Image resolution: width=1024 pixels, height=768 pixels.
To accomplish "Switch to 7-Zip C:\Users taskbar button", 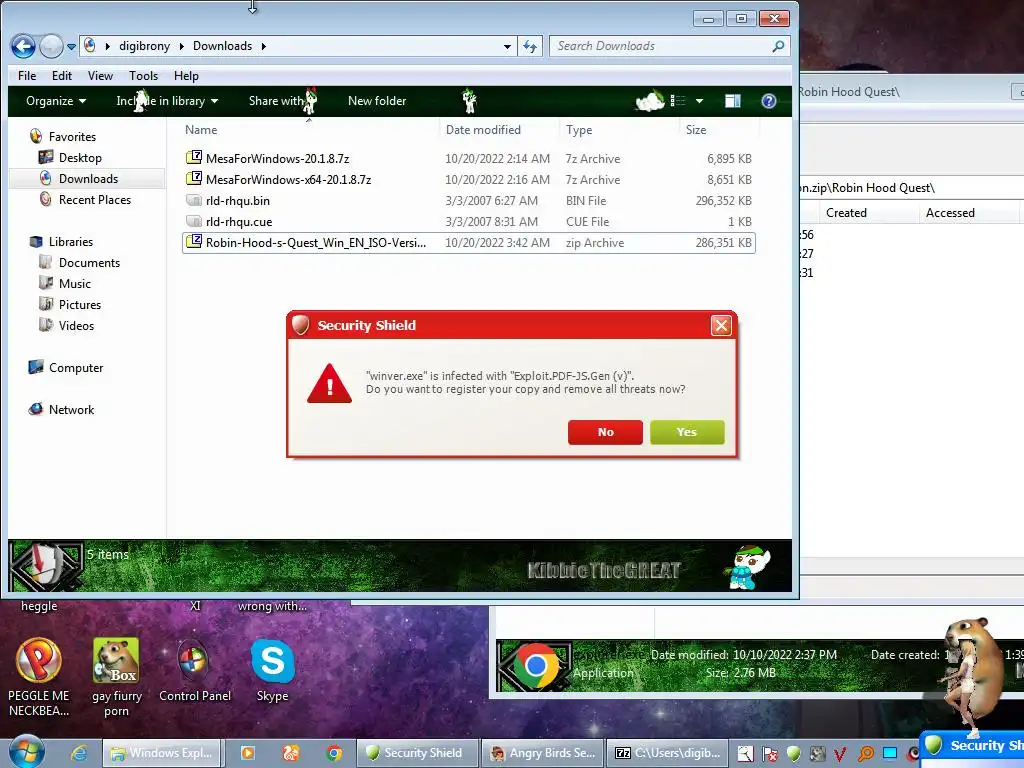I will click(x=666, y=753).
